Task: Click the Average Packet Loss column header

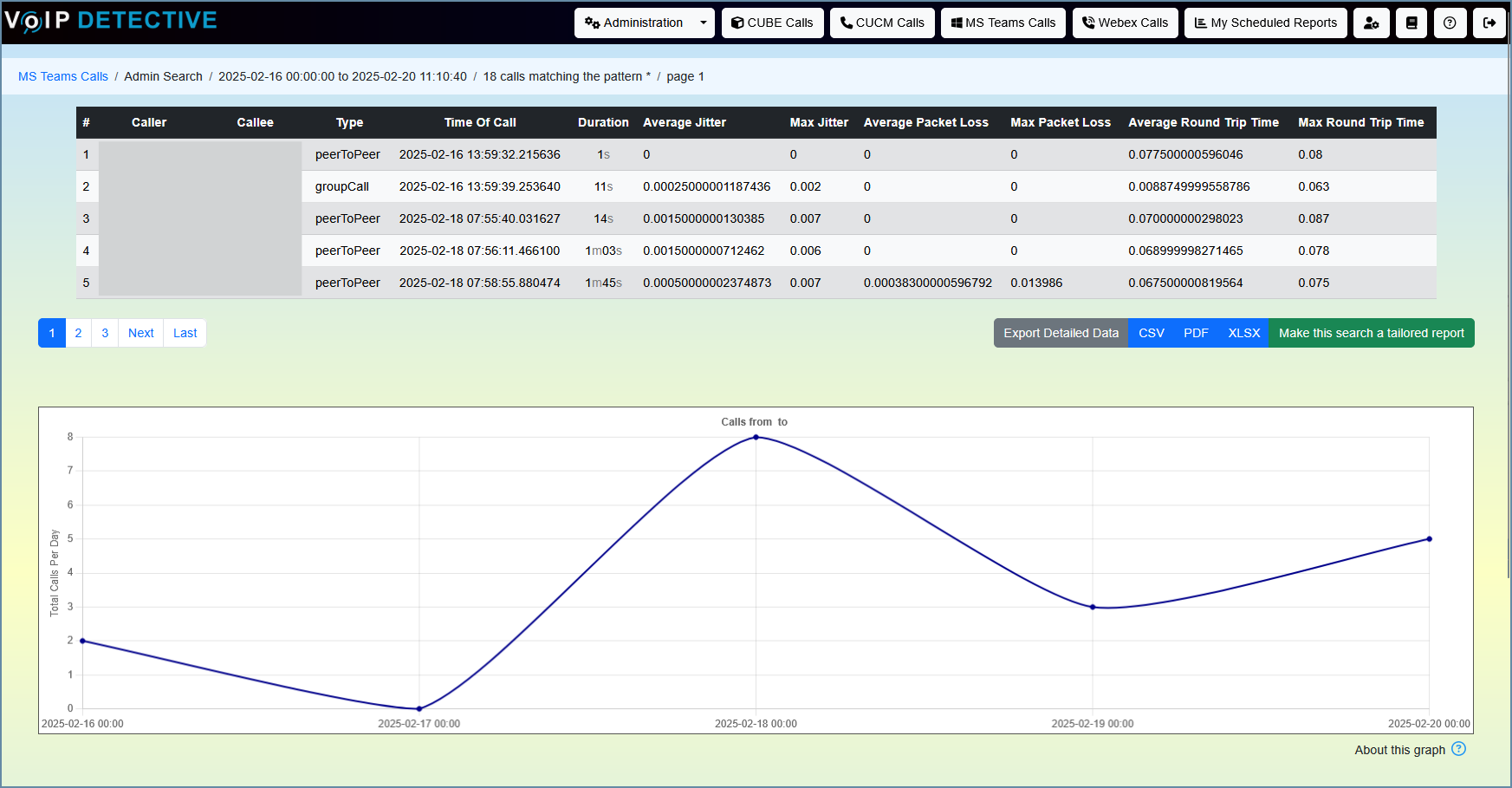Action: 926,122
